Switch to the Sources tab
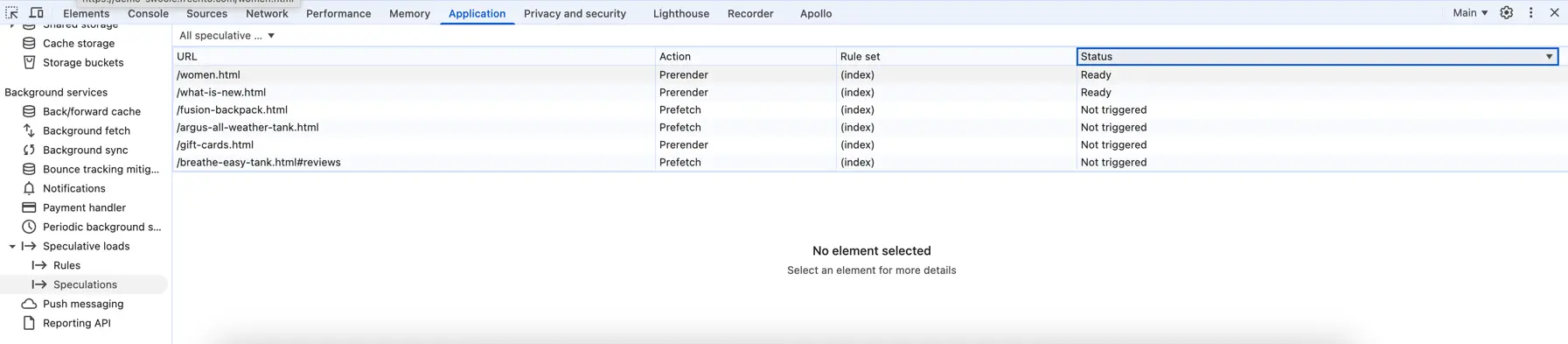 [206, 13]
